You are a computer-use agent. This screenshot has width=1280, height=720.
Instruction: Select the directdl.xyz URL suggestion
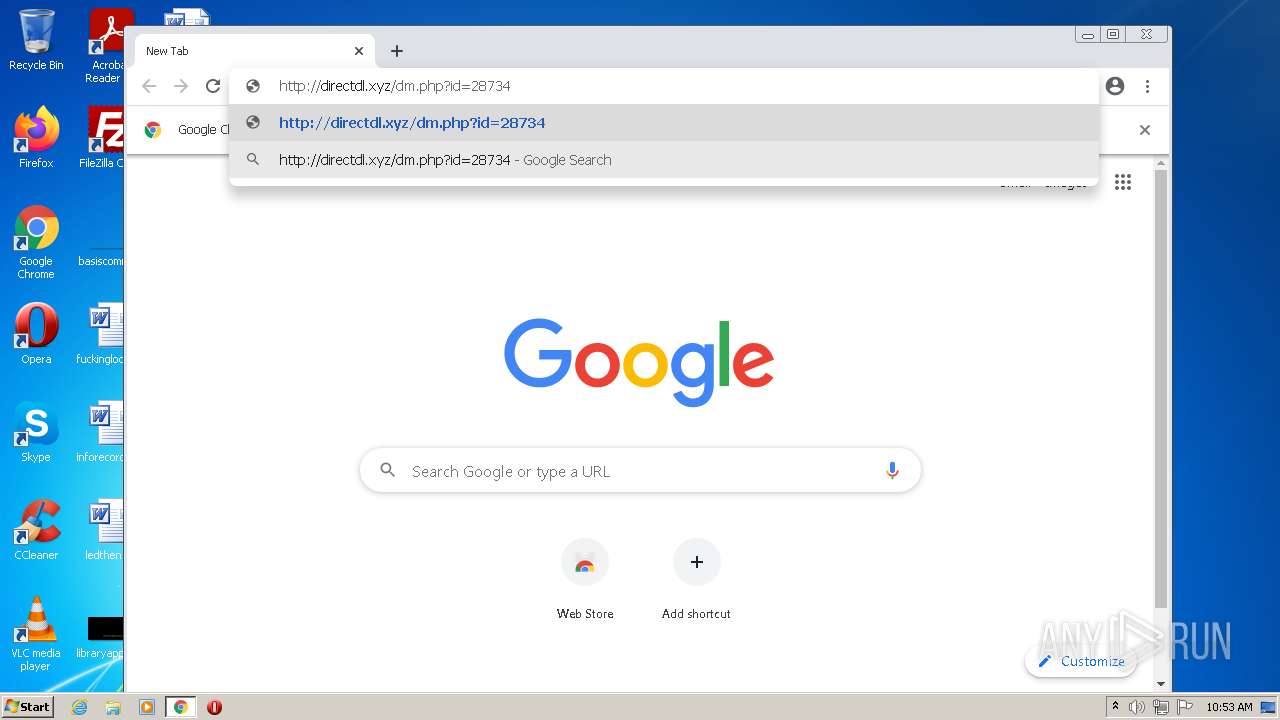pos(664,123)
